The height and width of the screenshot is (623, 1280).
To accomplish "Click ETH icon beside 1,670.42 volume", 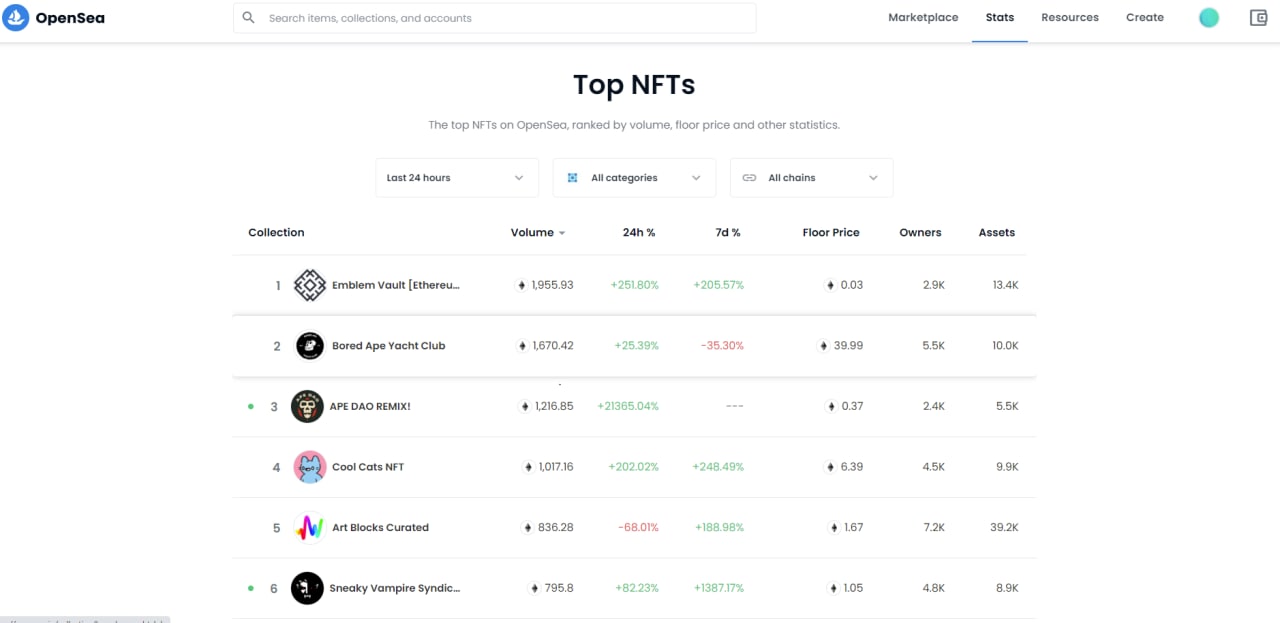I will coord(523,346).
